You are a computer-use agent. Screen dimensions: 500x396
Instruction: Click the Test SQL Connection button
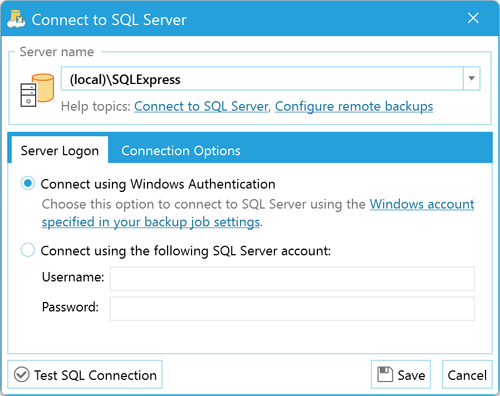(85, 375)
